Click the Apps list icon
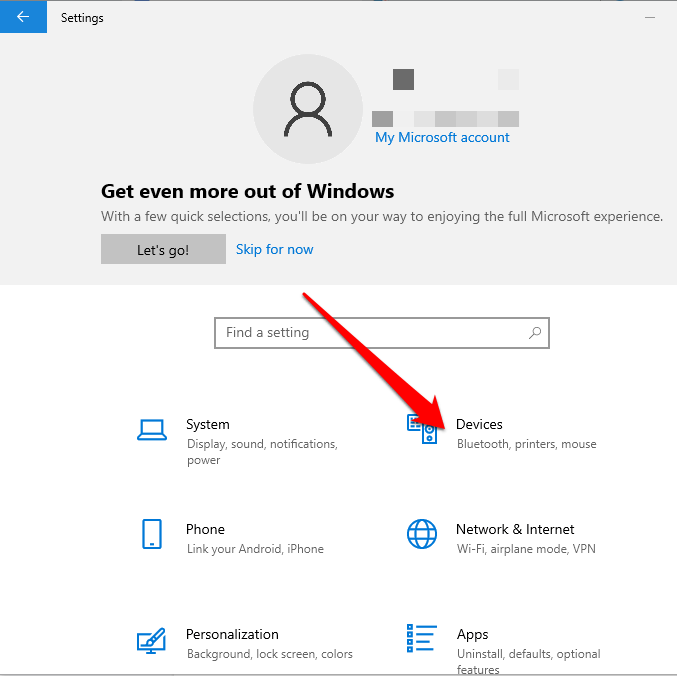This screenshot has width=677, height=676. [x=422, y=639]
